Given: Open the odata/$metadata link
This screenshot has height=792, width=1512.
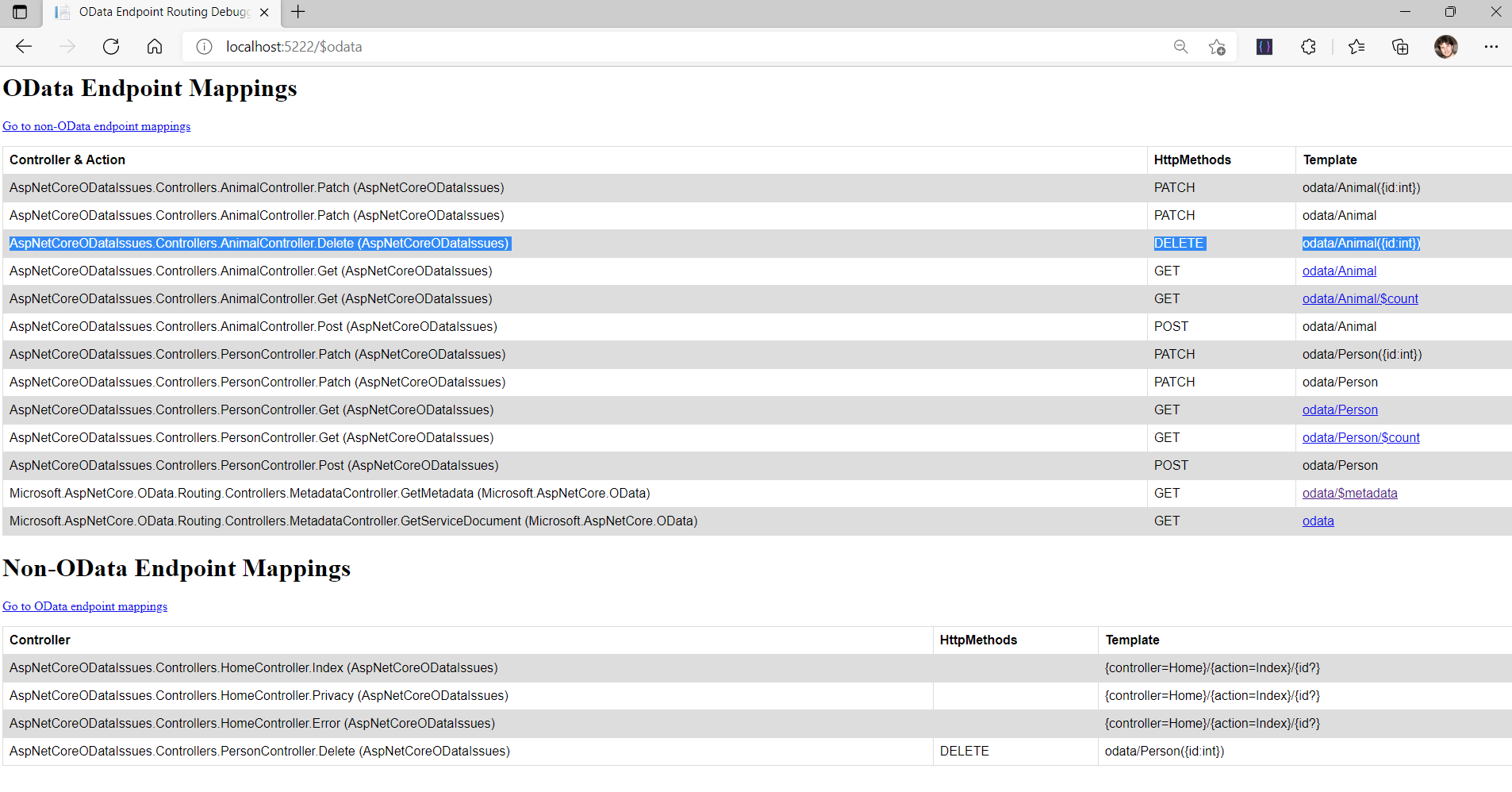Looking at the screenshot, I should click(x=1349, y=493).
